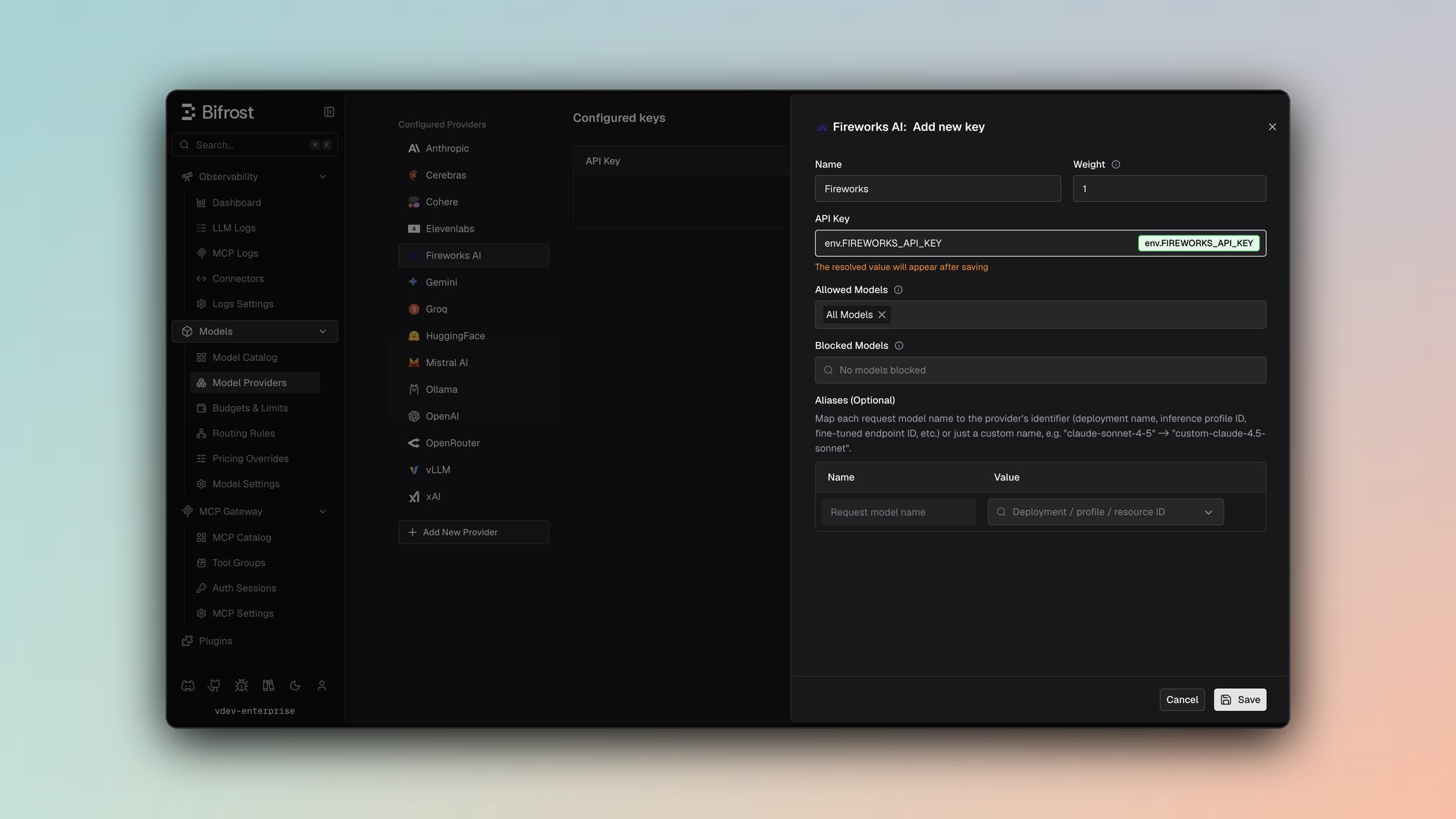This screenshot has height=819, width=1456.
Task: Focus the Weight input field
Action: (1169, 189)
